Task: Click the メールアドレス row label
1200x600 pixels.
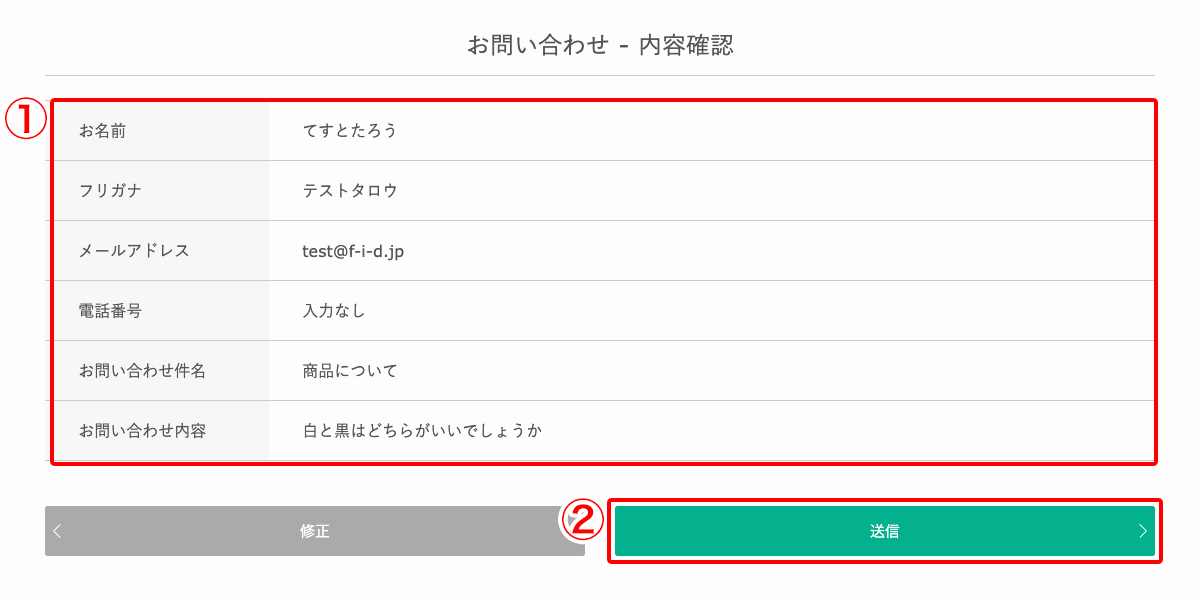Action: point(134,250)
